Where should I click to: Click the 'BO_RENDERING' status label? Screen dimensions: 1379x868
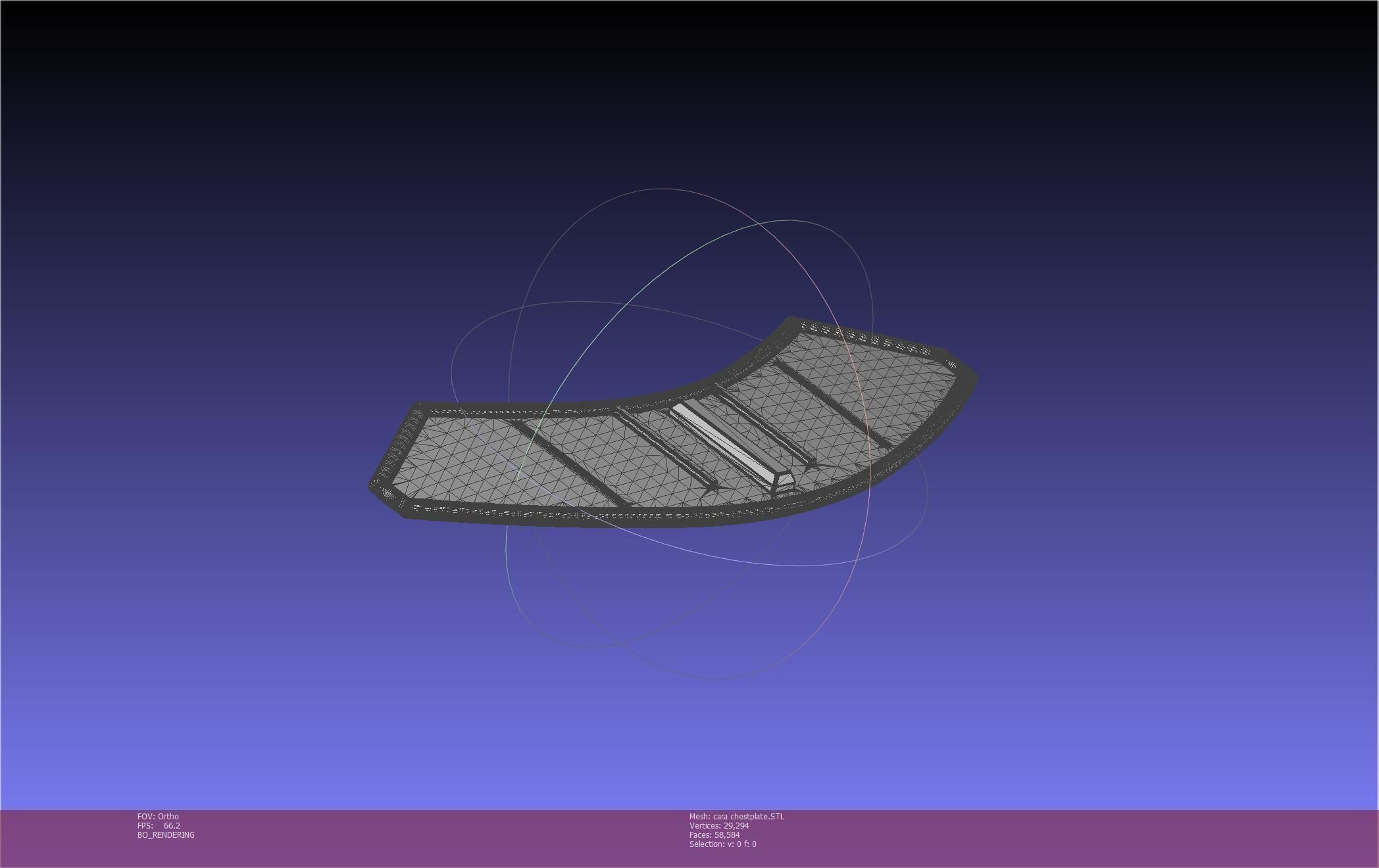click(x=166, y=834)
